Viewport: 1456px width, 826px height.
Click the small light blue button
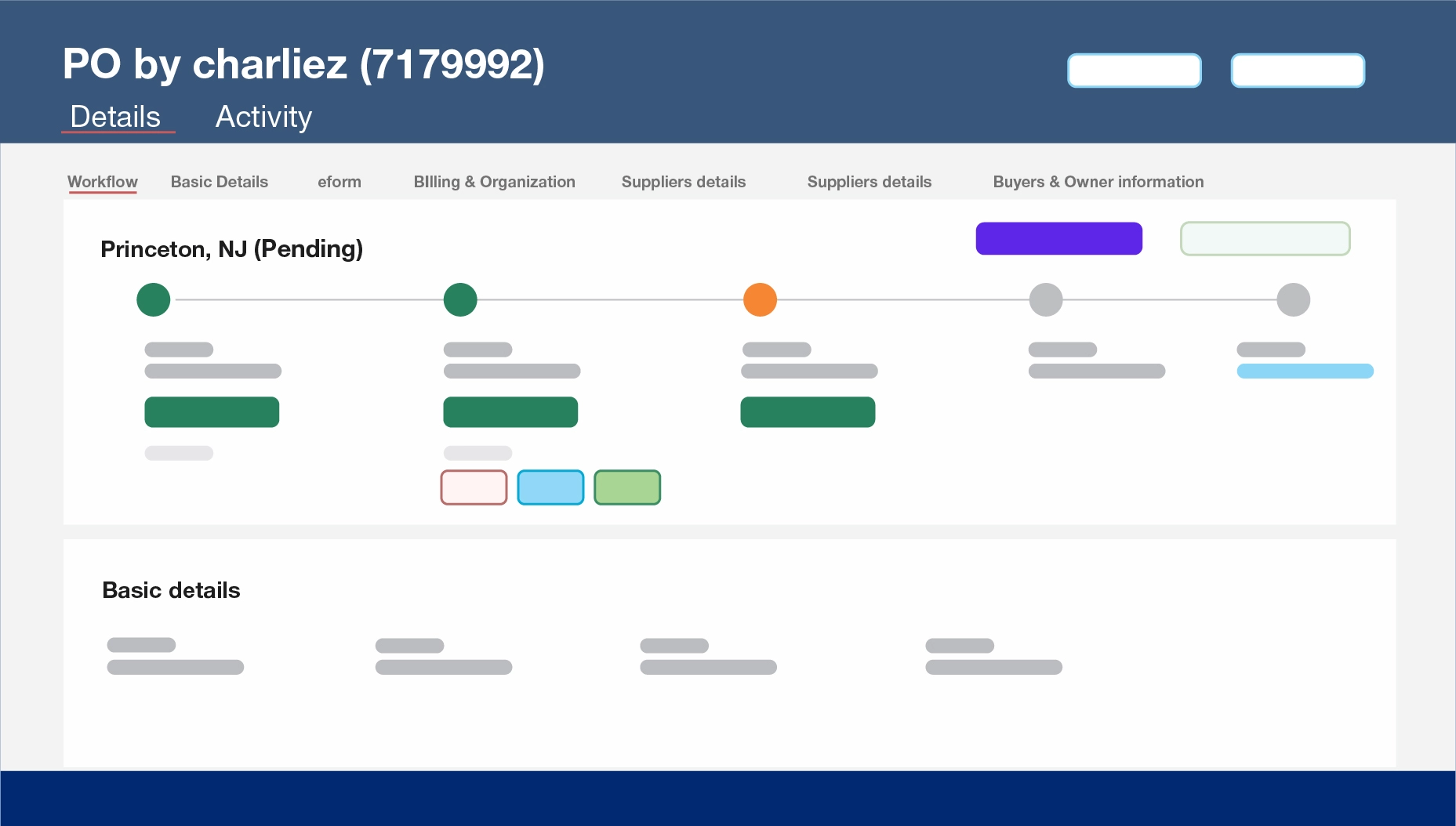[x=550, y=487]
